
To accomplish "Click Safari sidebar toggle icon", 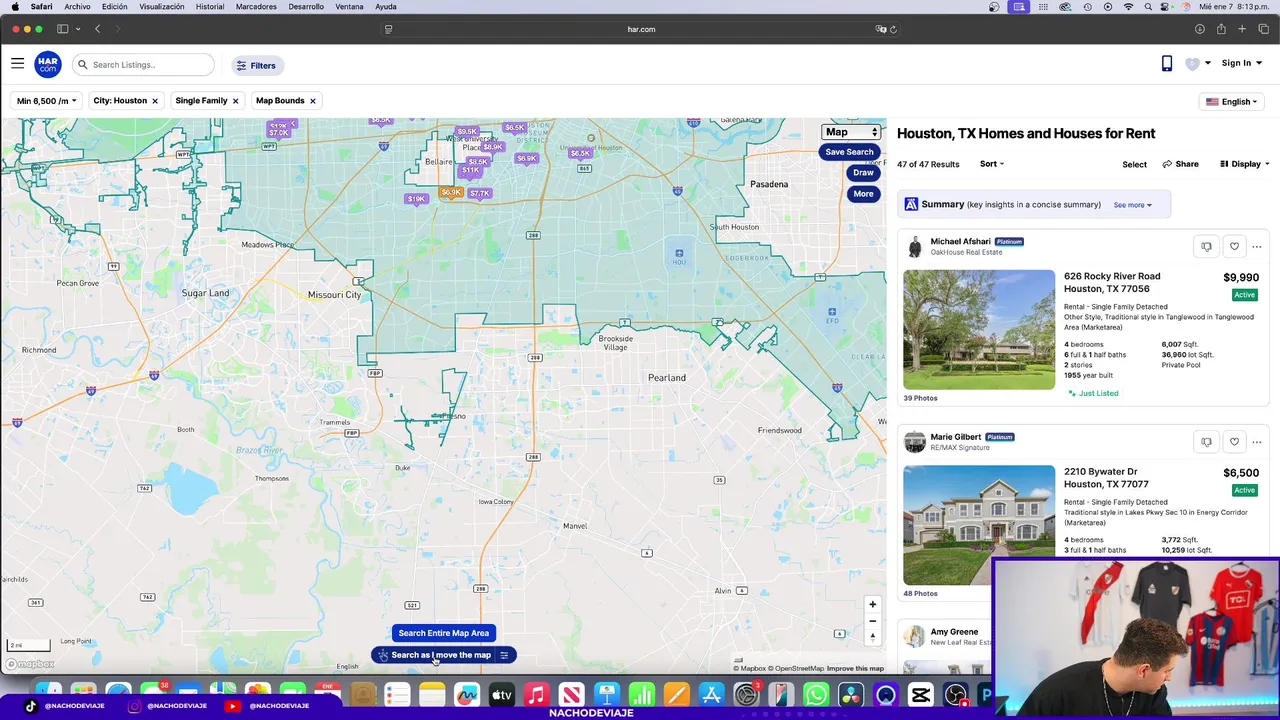I will click(62, 29).
